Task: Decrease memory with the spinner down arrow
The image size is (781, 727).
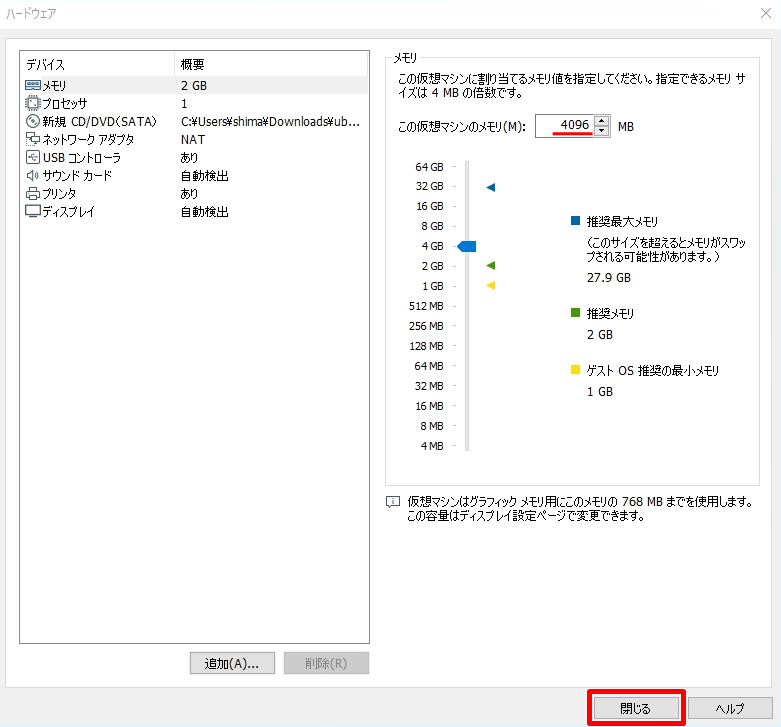Action: (x=602, y=131)
